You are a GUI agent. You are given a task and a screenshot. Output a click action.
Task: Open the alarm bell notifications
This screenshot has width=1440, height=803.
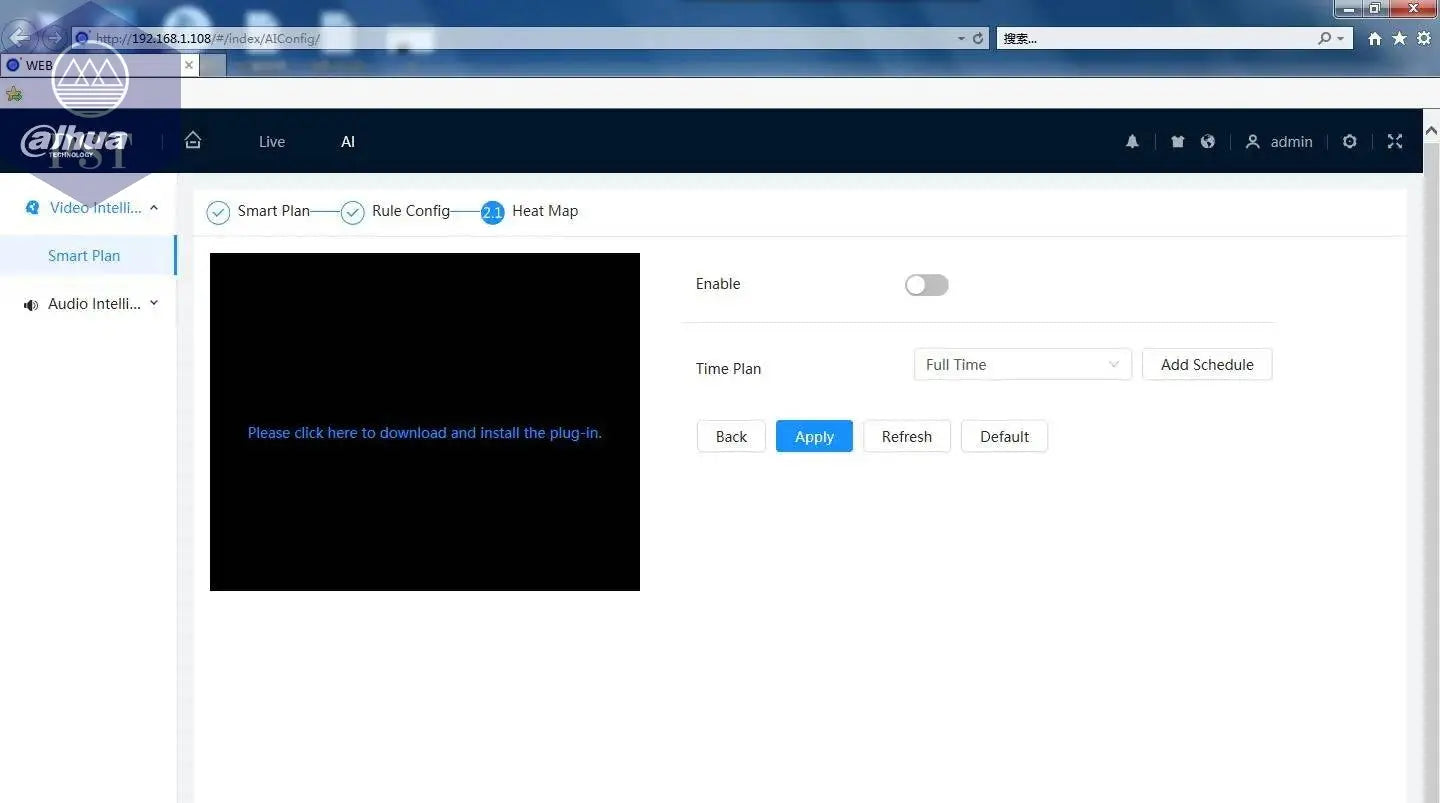pyautogui.click(x=1132, y=142)
